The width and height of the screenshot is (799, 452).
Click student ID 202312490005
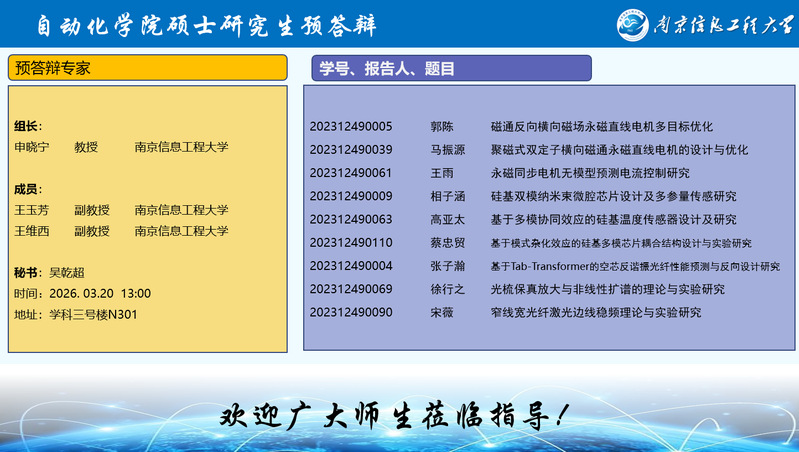coord(351,127)
